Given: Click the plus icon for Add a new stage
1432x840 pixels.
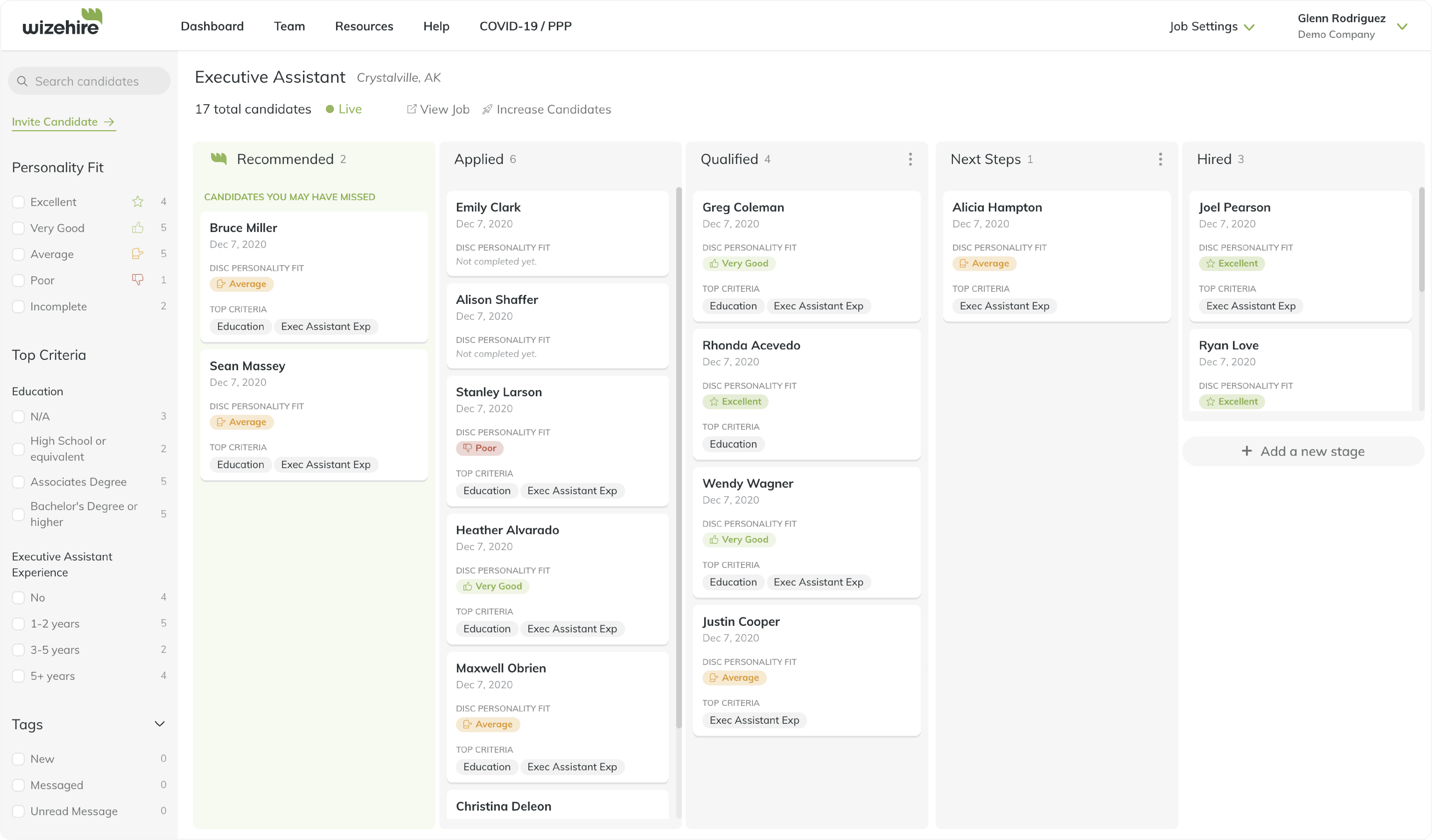Looking at the screenshot, I should [x=1247, y=451].
